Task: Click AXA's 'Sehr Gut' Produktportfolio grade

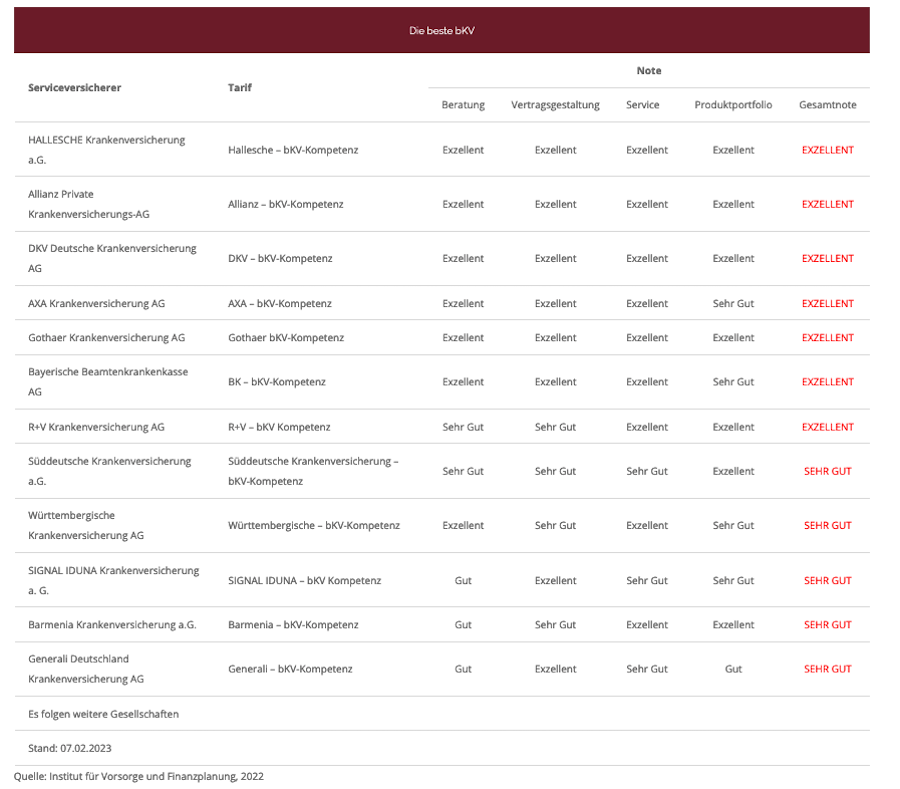Action: click(733, 303)
